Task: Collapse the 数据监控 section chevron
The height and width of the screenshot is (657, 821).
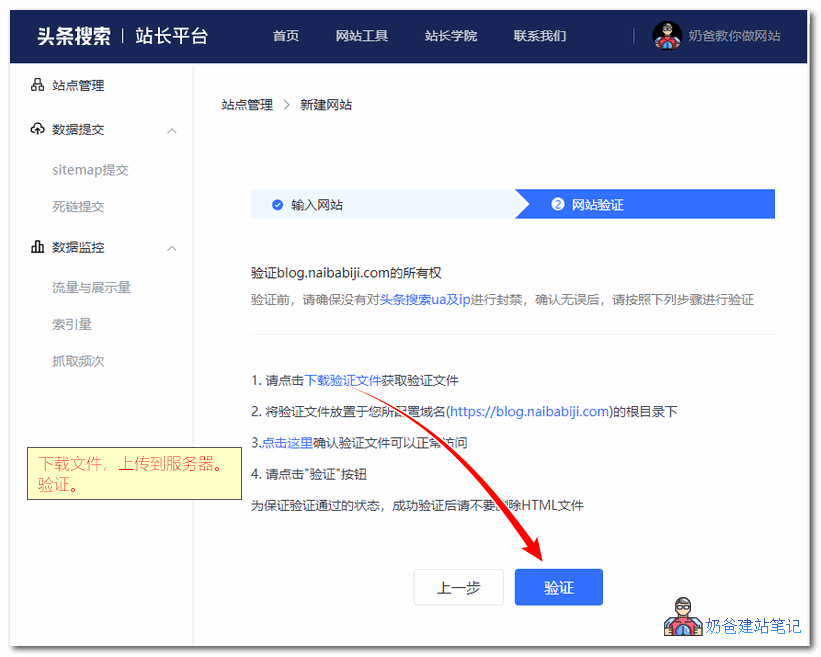Action: coord(171,247)
